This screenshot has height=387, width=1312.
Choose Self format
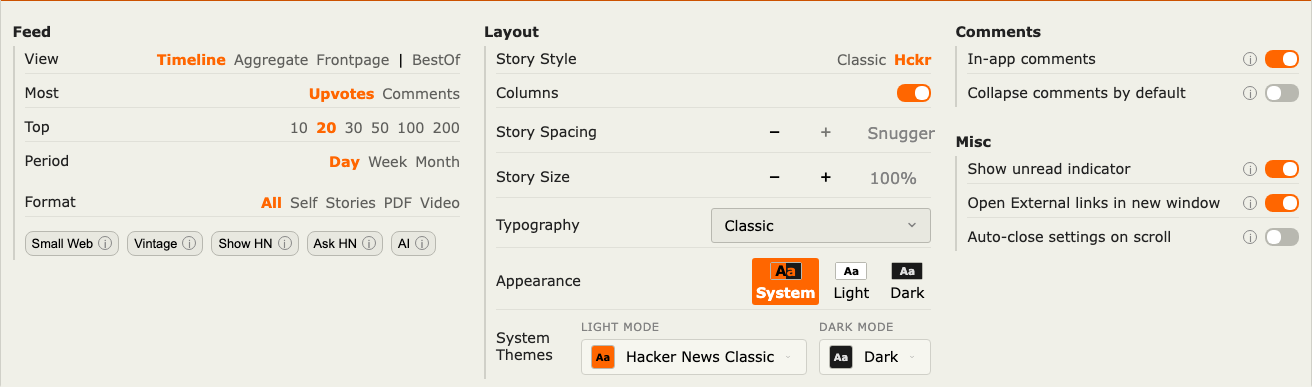click(304, 203)
